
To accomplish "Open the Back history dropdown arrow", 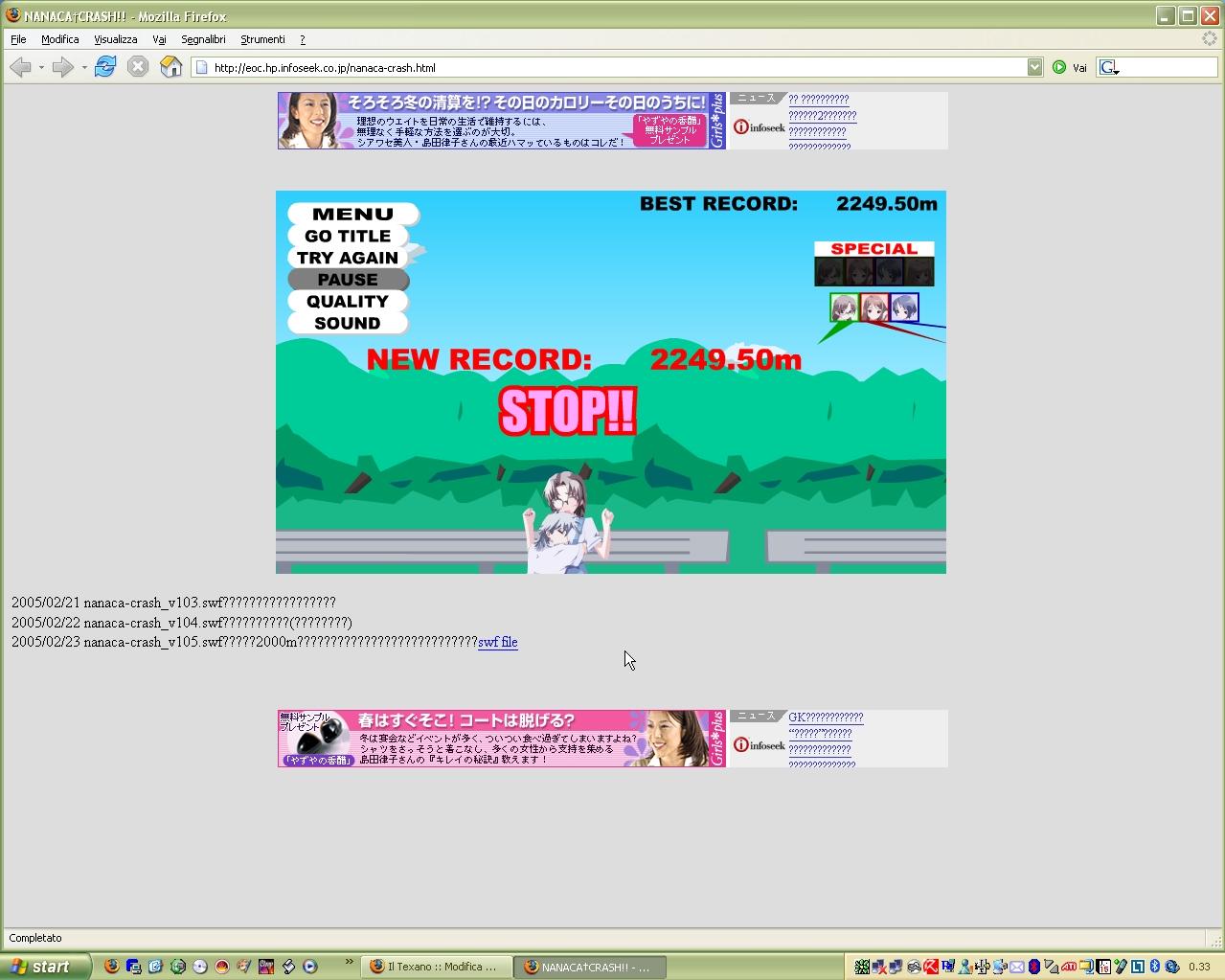I will pos(41,67).
